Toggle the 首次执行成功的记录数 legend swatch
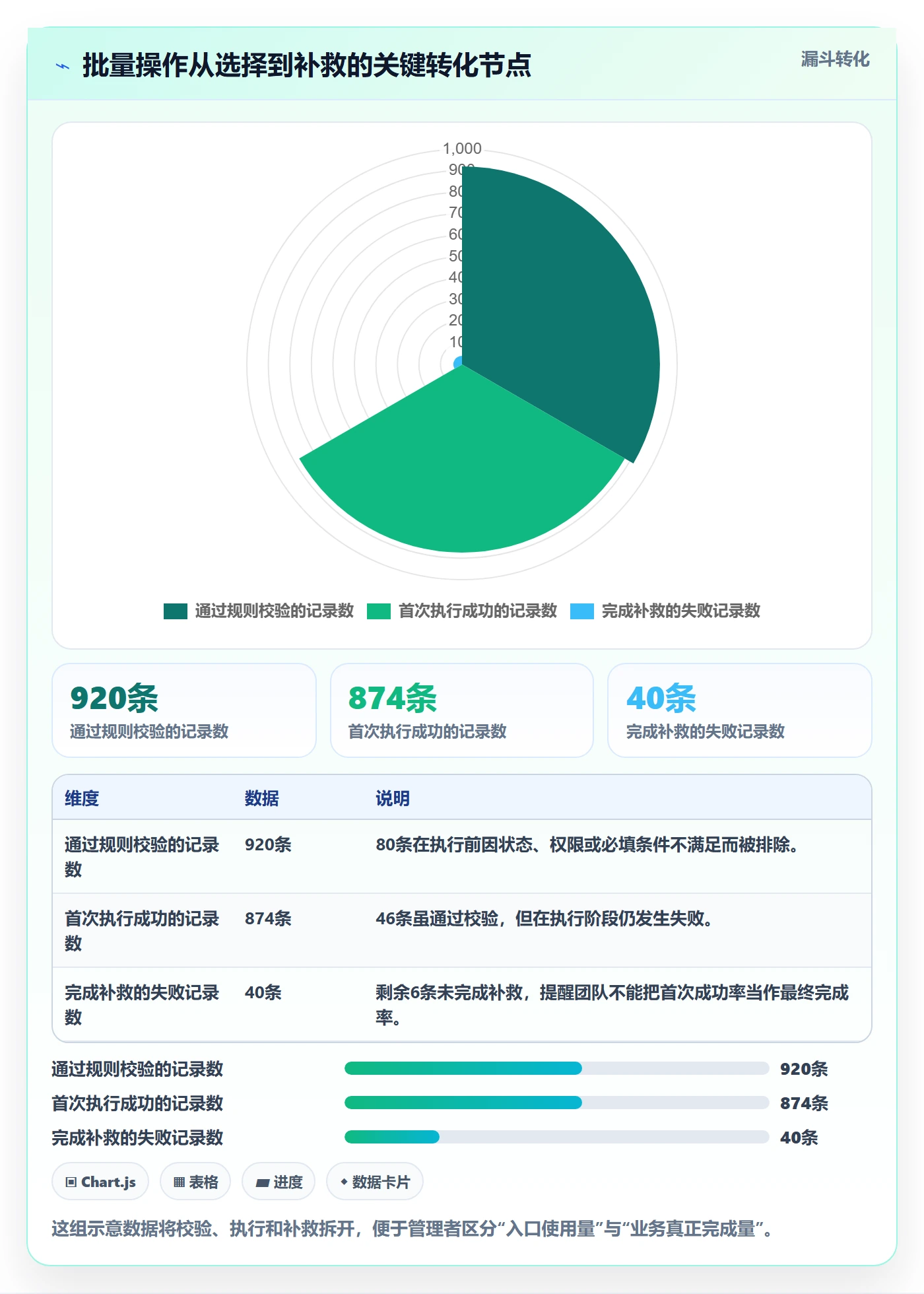This screenshot has width=924, height=1294. pos(379,611)
